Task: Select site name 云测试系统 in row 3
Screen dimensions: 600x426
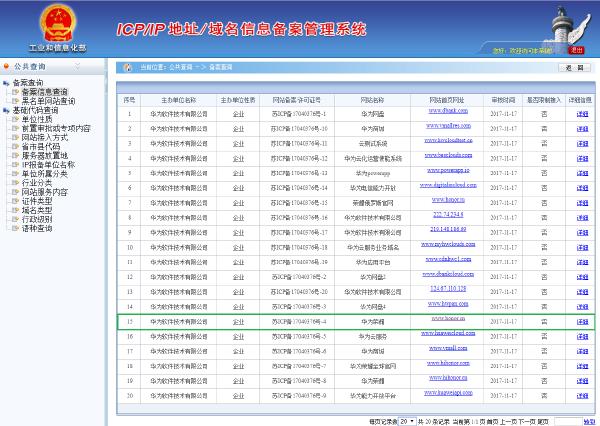Action: click(373, 144)
